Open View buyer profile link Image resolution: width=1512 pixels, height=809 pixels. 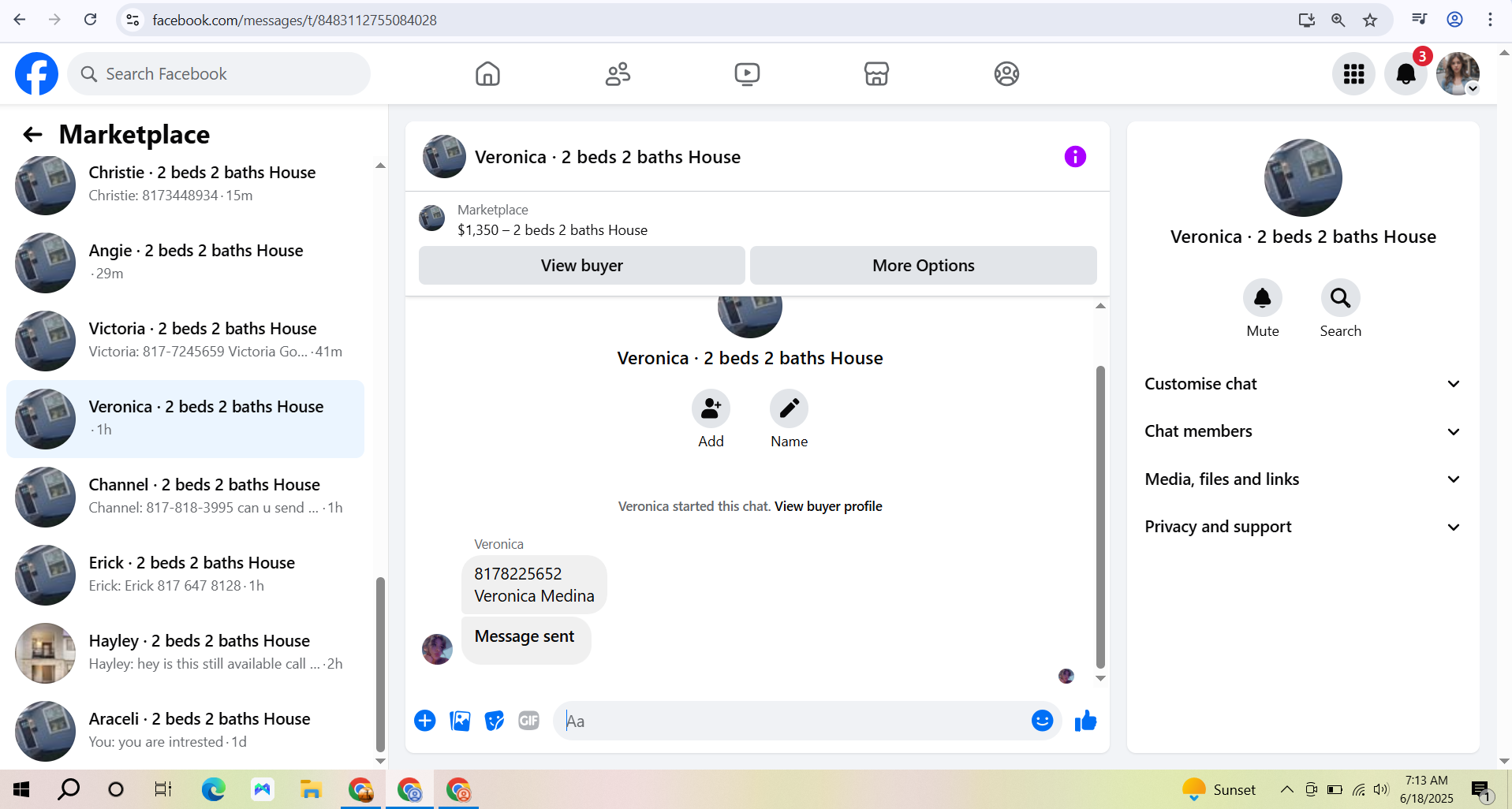(828, 506)
